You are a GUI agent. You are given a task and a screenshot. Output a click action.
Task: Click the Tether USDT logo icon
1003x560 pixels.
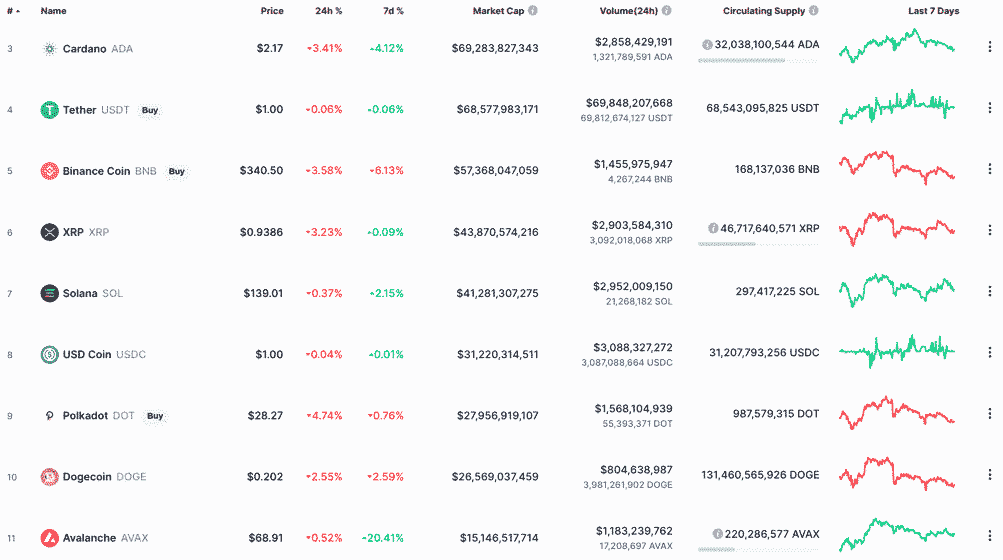point(49,110)
